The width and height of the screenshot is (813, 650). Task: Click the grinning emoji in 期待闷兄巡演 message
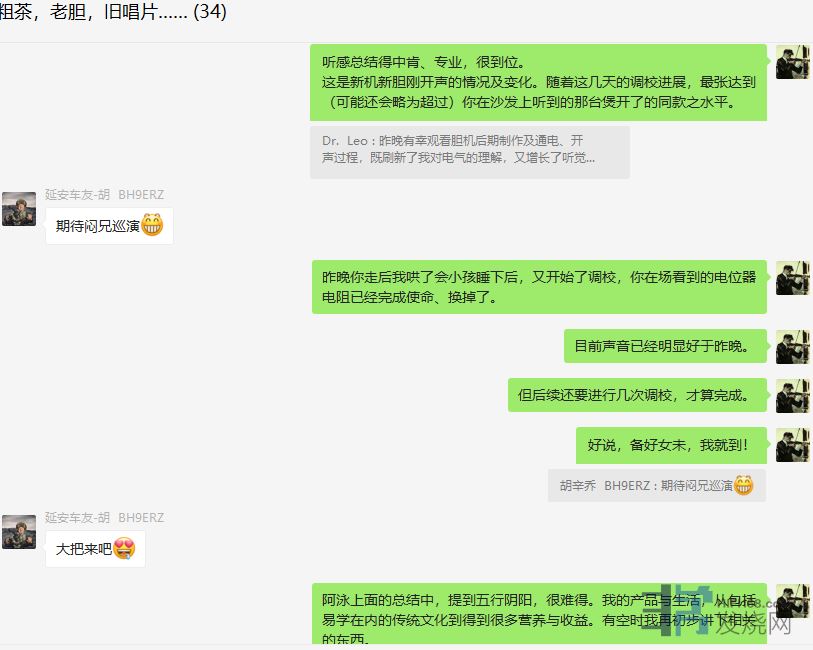pyautogui.click(x=152, y=225)
